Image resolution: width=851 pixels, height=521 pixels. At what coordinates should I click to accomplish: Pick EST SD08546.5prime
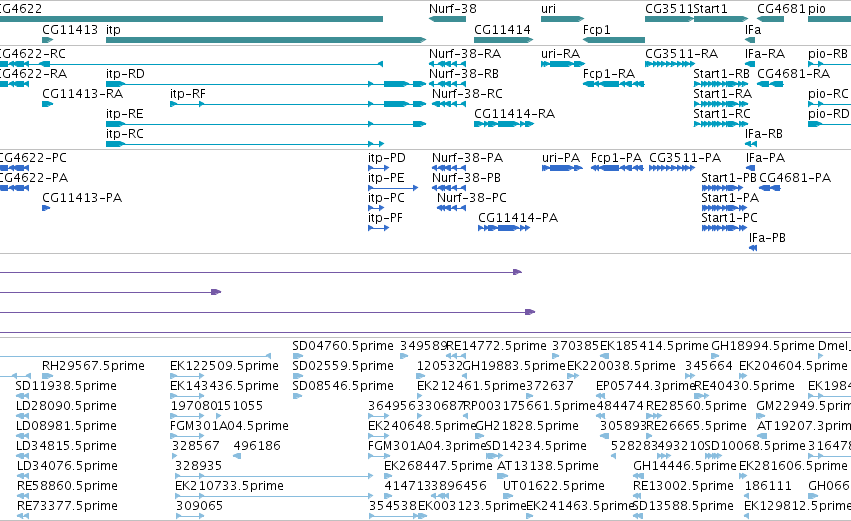(342, 386)
